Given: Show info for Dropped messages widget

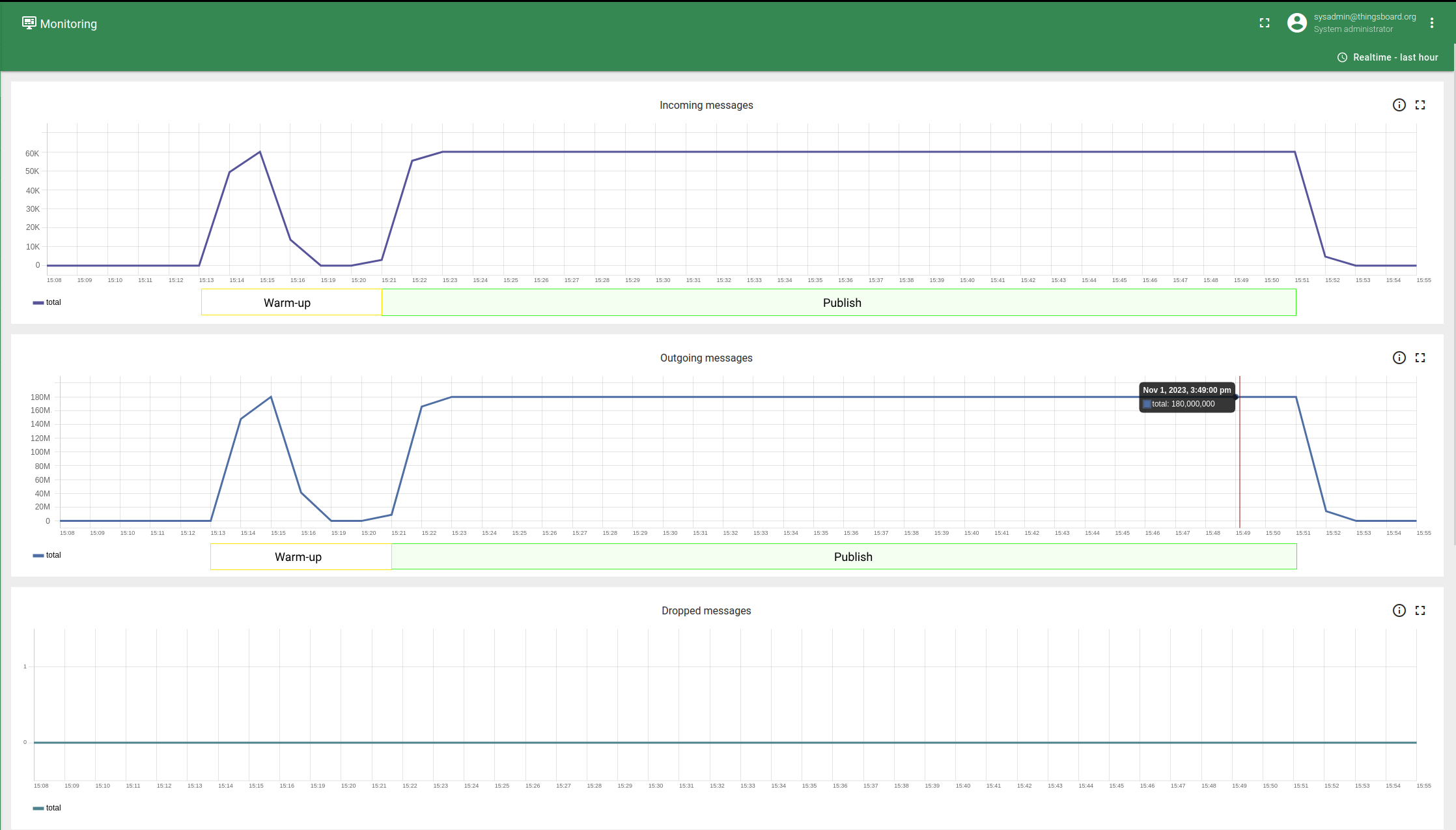Looking at the screenshot, I should point(1399,610).
